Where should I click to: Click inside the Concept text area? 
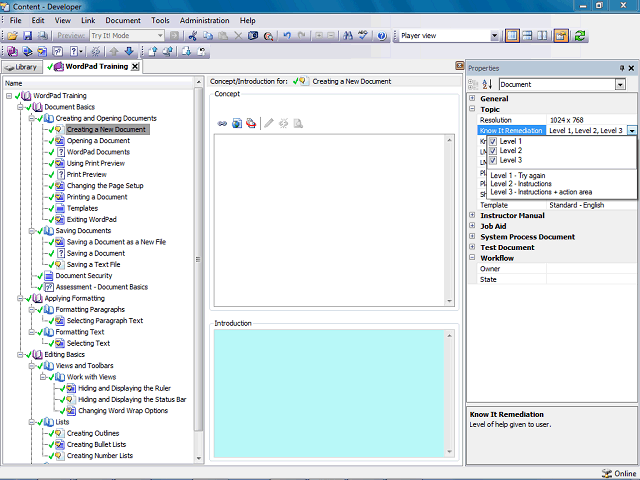pyautogui.click(x=329, y=220)
